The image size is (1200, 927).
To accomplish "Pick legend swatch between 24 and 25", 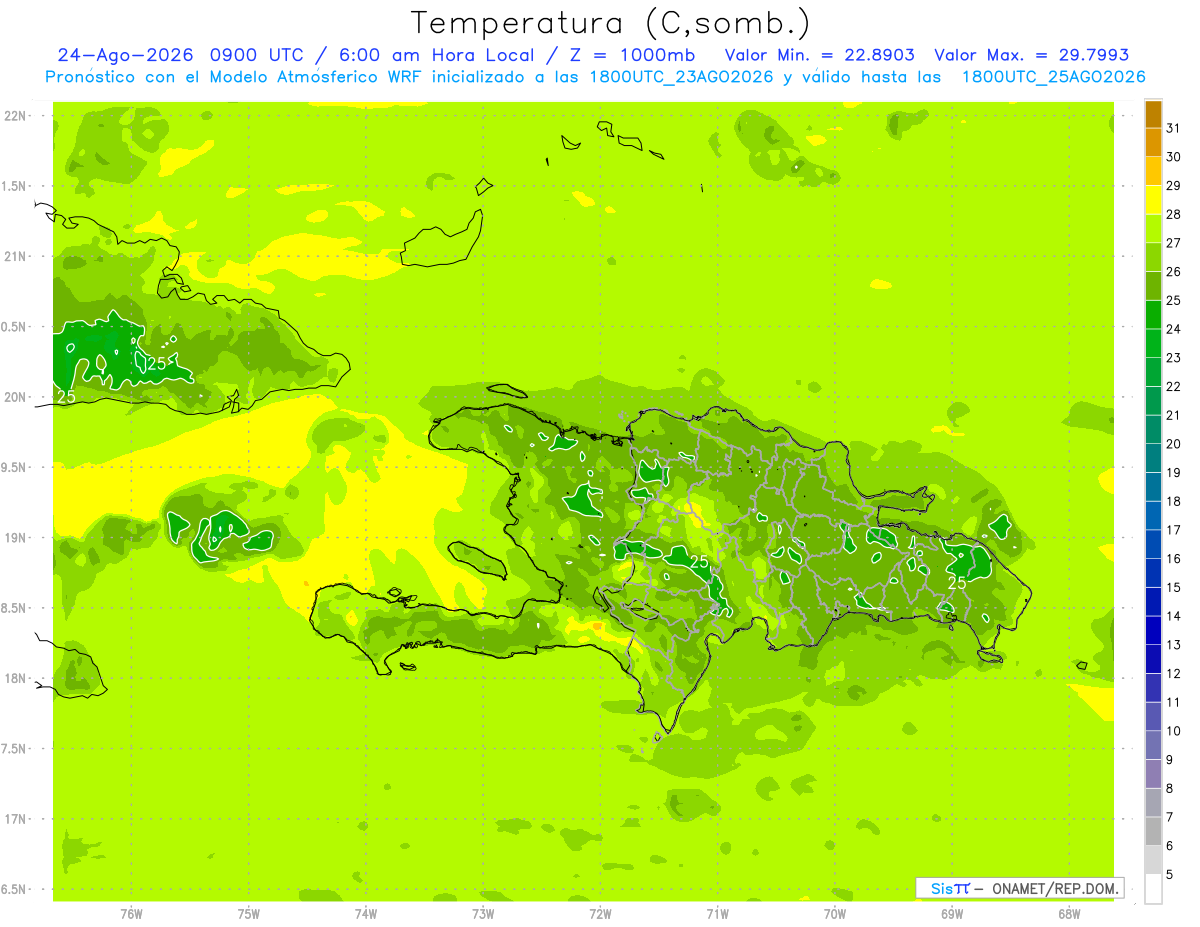I will click(x=1153, y=315).
